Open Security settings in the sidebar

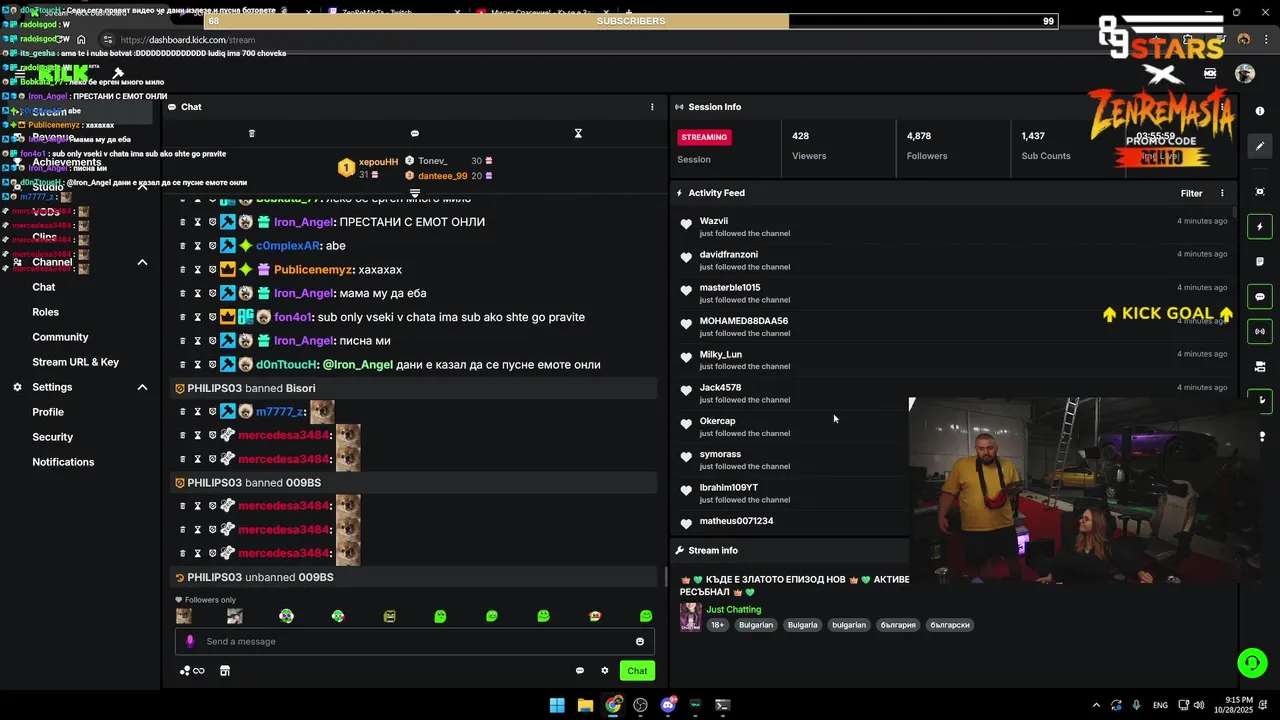click(53, 437)
